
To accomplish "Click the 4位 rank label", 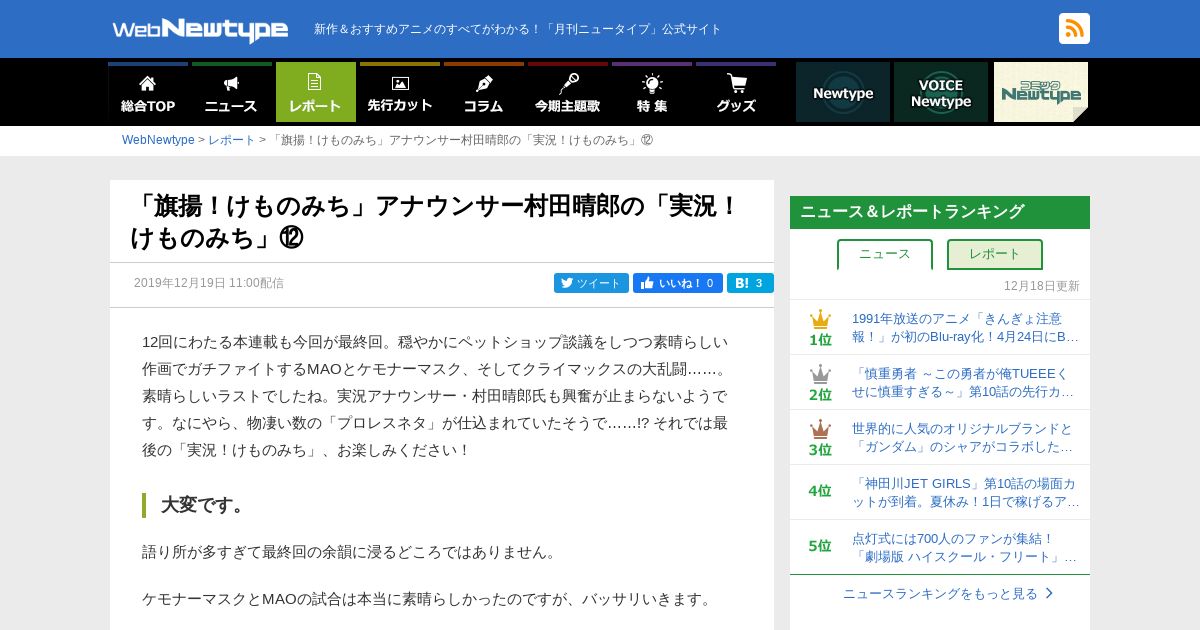I will [820, 491].
